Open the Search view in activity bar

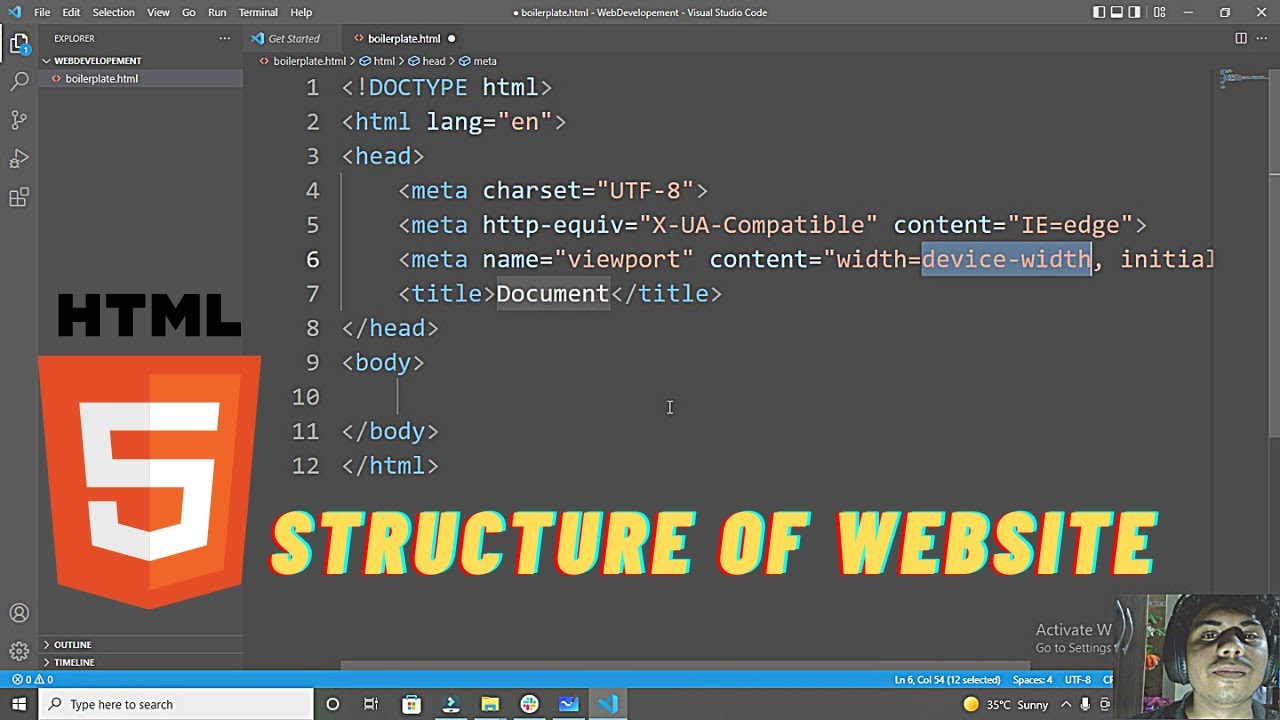point(19,82)
